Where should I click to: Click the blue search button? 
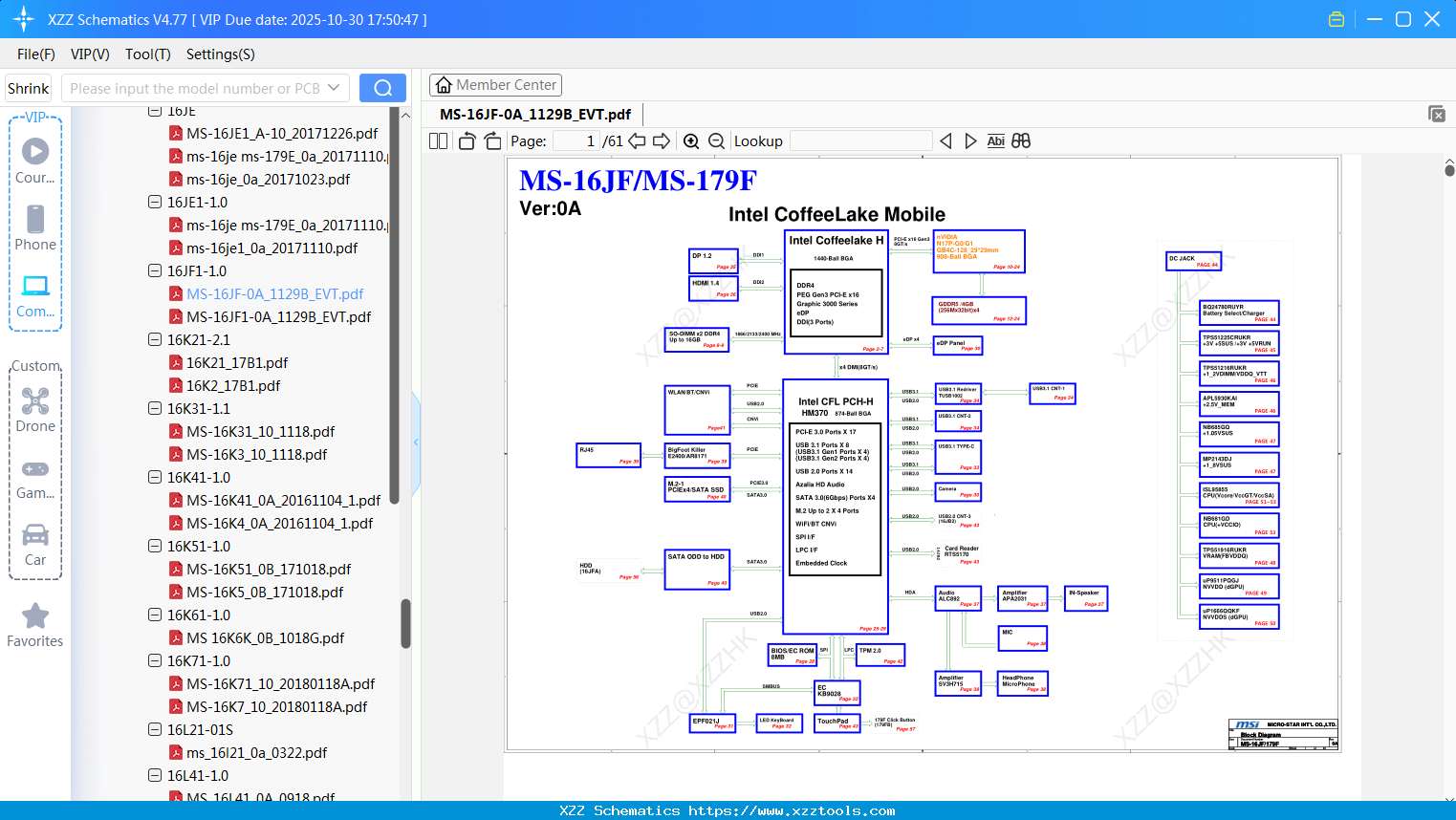point(382,88)
